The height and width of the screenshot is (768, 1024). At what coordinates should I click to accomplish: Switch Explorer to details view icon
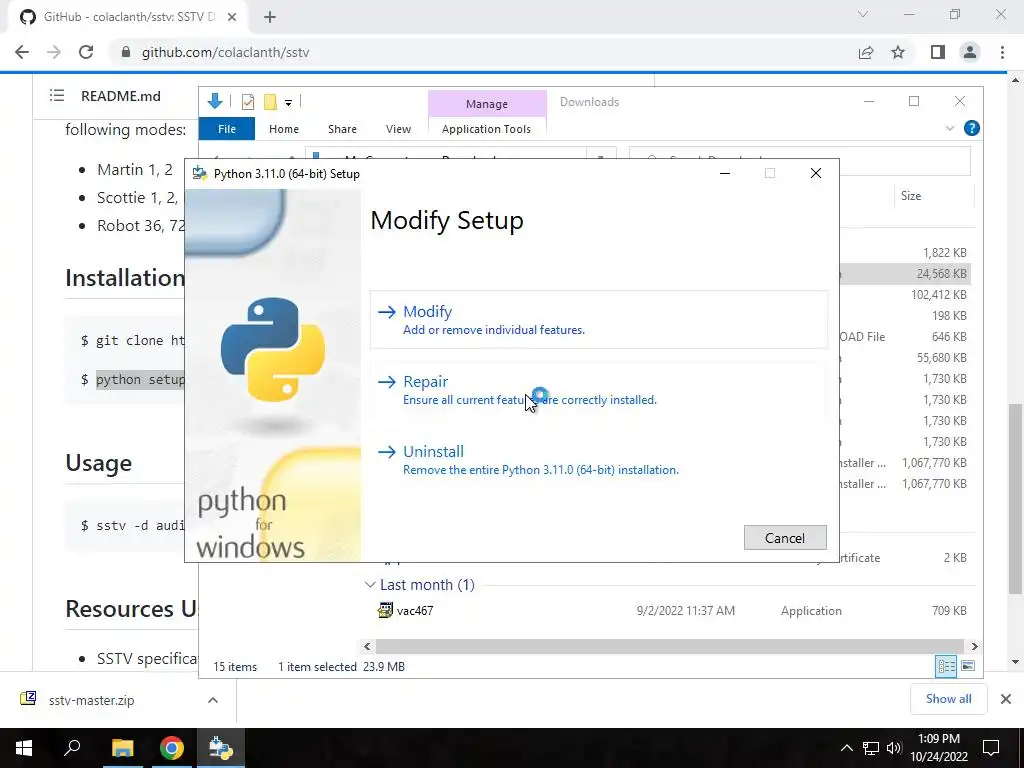946,666
